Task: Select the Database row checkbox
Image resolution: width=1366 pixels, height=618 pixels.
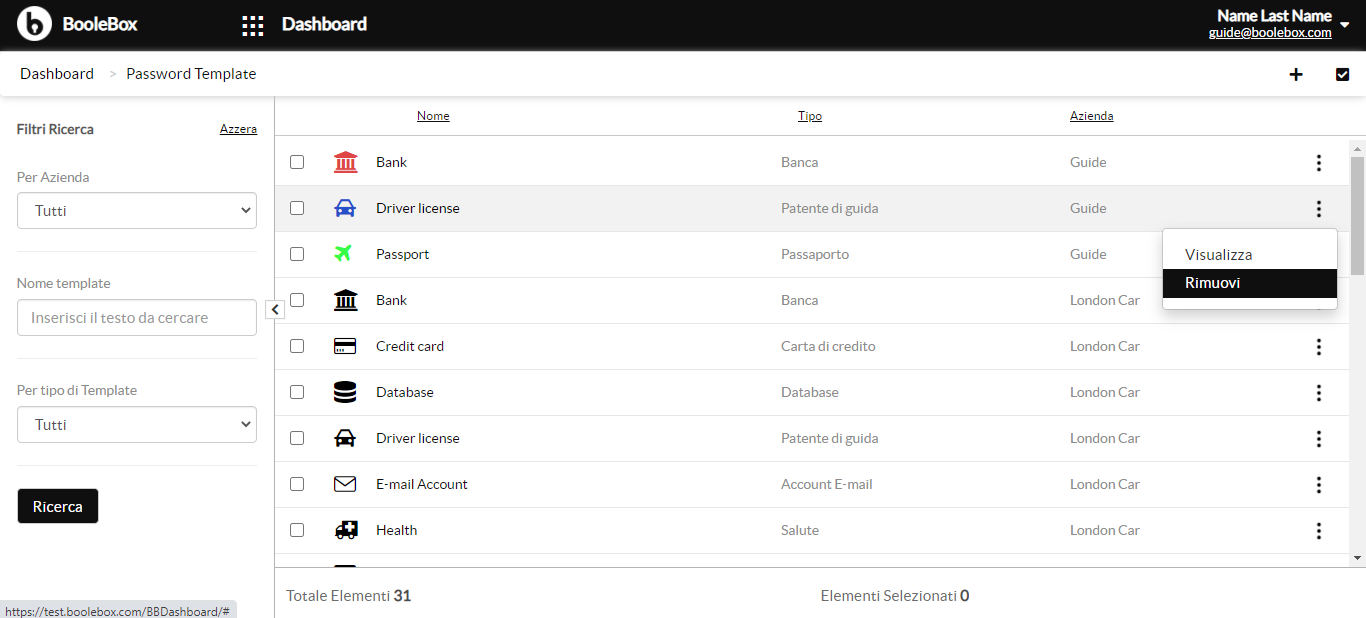Action: pos(297,392)
